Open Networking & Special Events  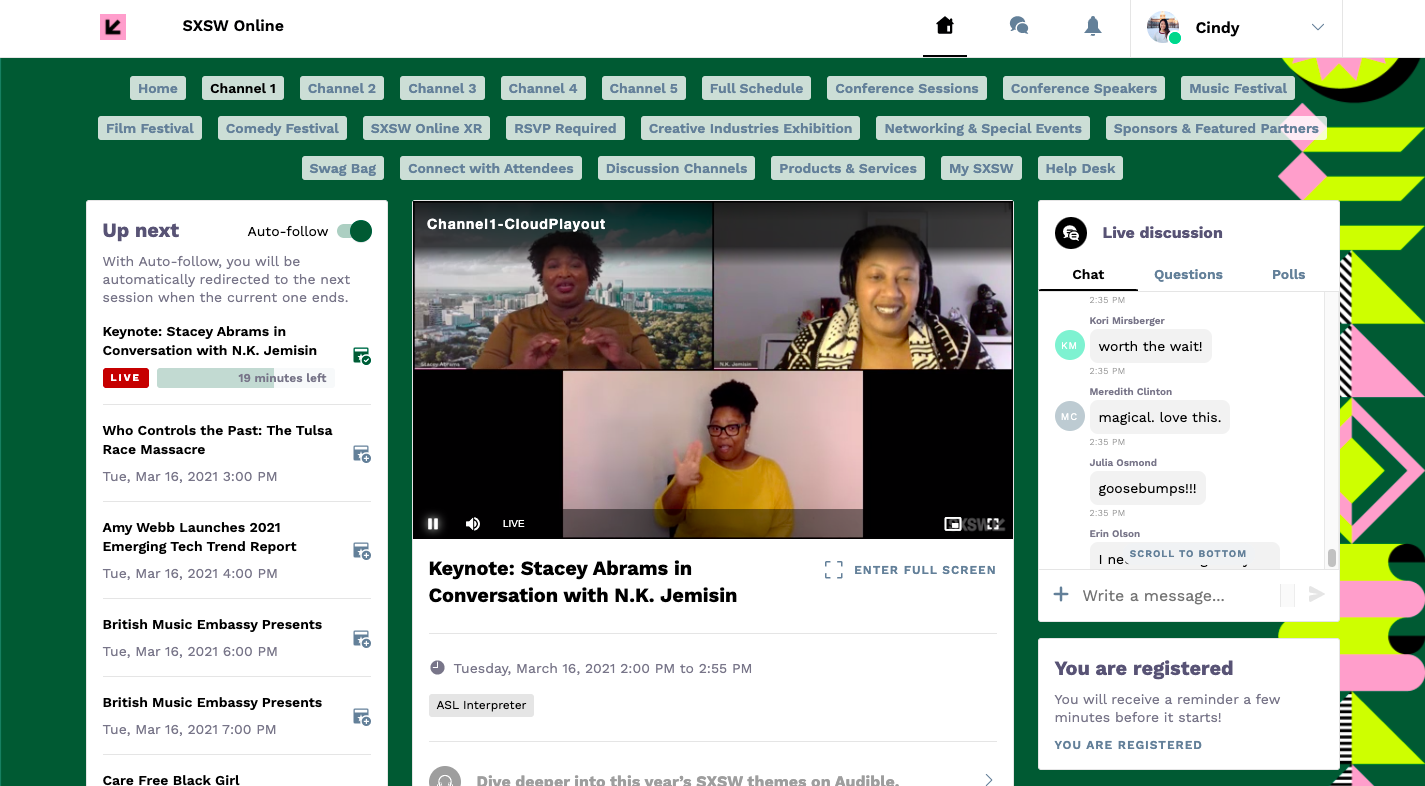tap(983, 128)
